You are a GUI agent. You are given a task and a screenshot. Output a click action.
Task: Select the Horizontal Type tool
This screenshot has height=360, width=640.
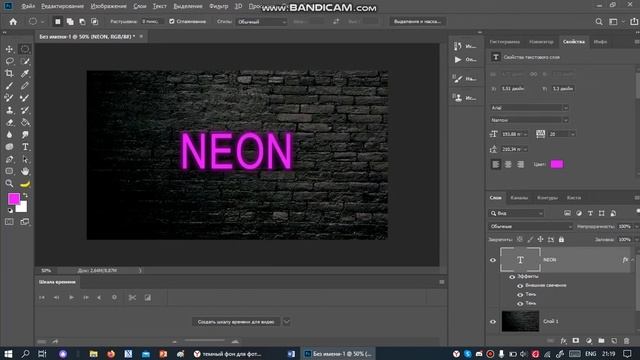pyautogui.click(x=25, y=147)
